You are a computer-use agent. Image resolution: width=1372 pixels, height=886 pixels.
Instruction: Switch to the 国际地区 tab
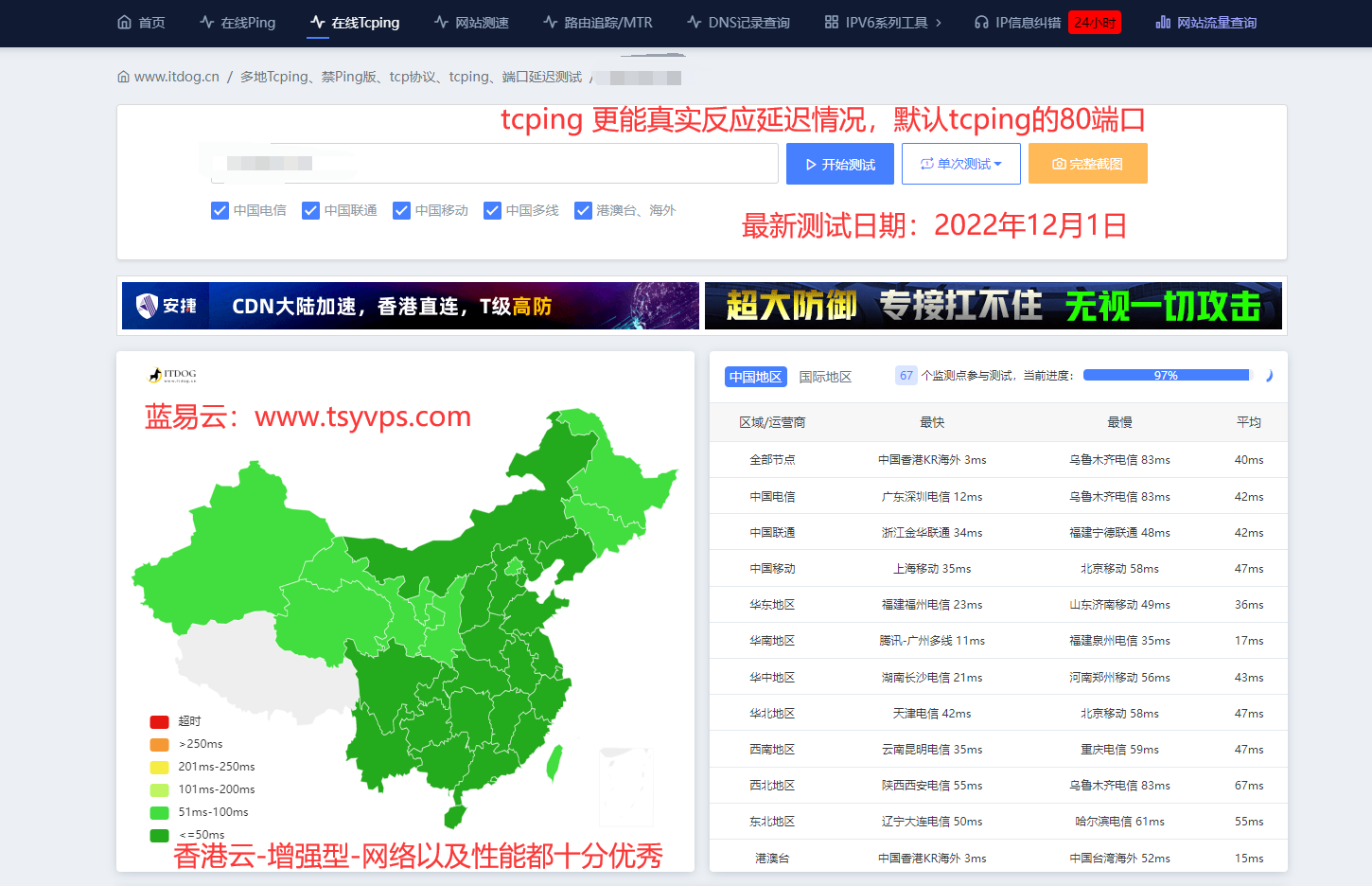tap(825, 377)
